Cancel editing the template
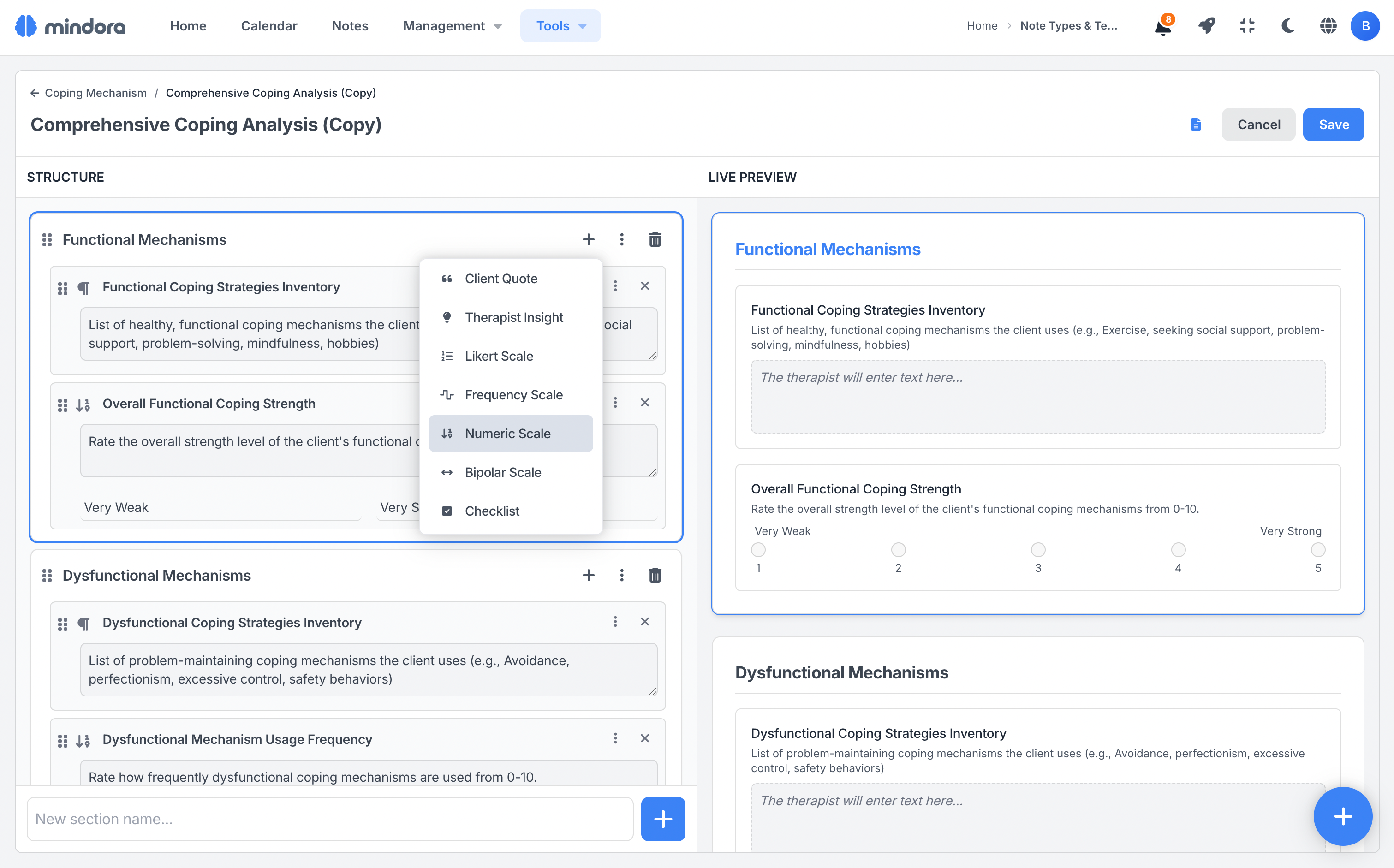 [1258, 125]
